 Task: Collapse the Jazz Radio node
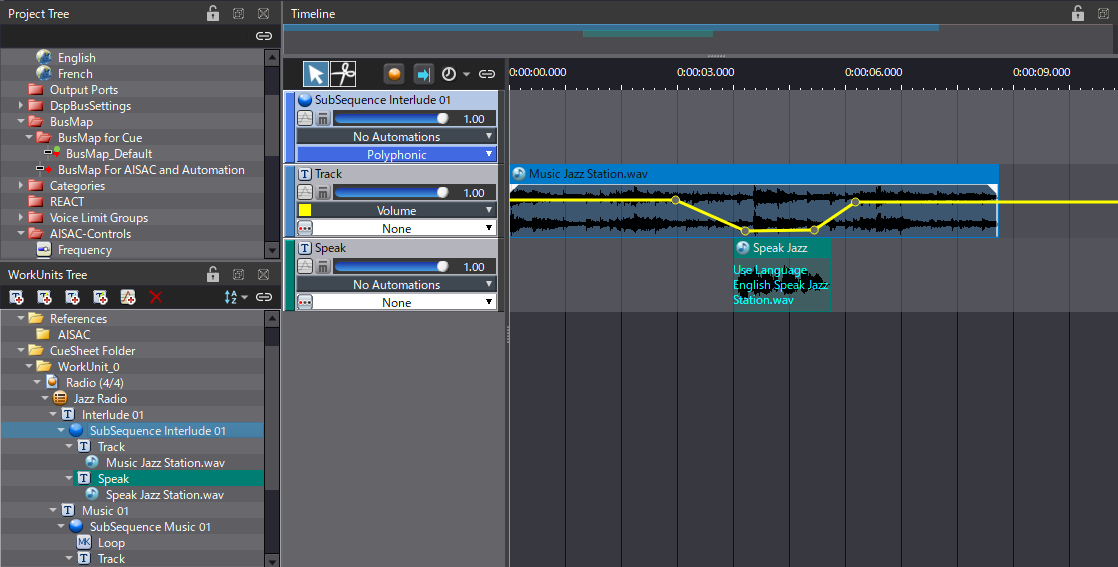point(45,398)
